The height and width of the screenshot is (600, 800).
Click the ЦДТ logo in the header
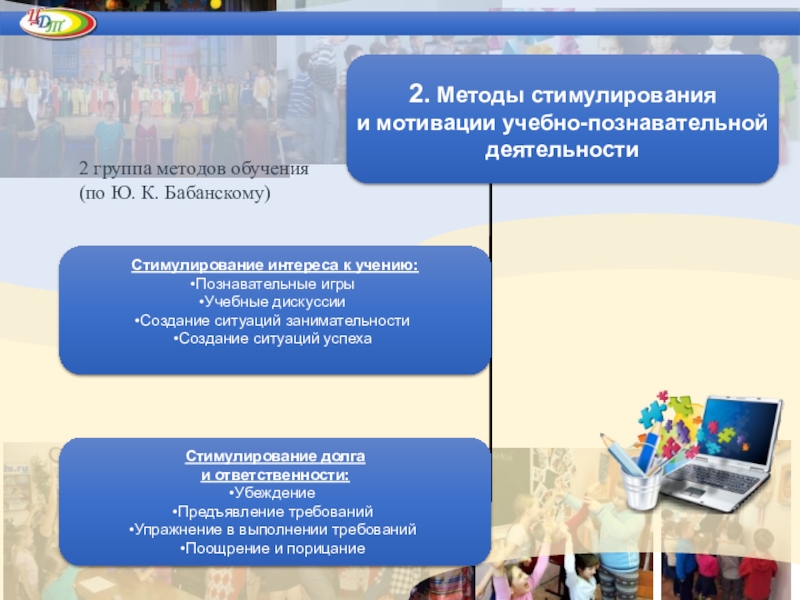point(58,23)
